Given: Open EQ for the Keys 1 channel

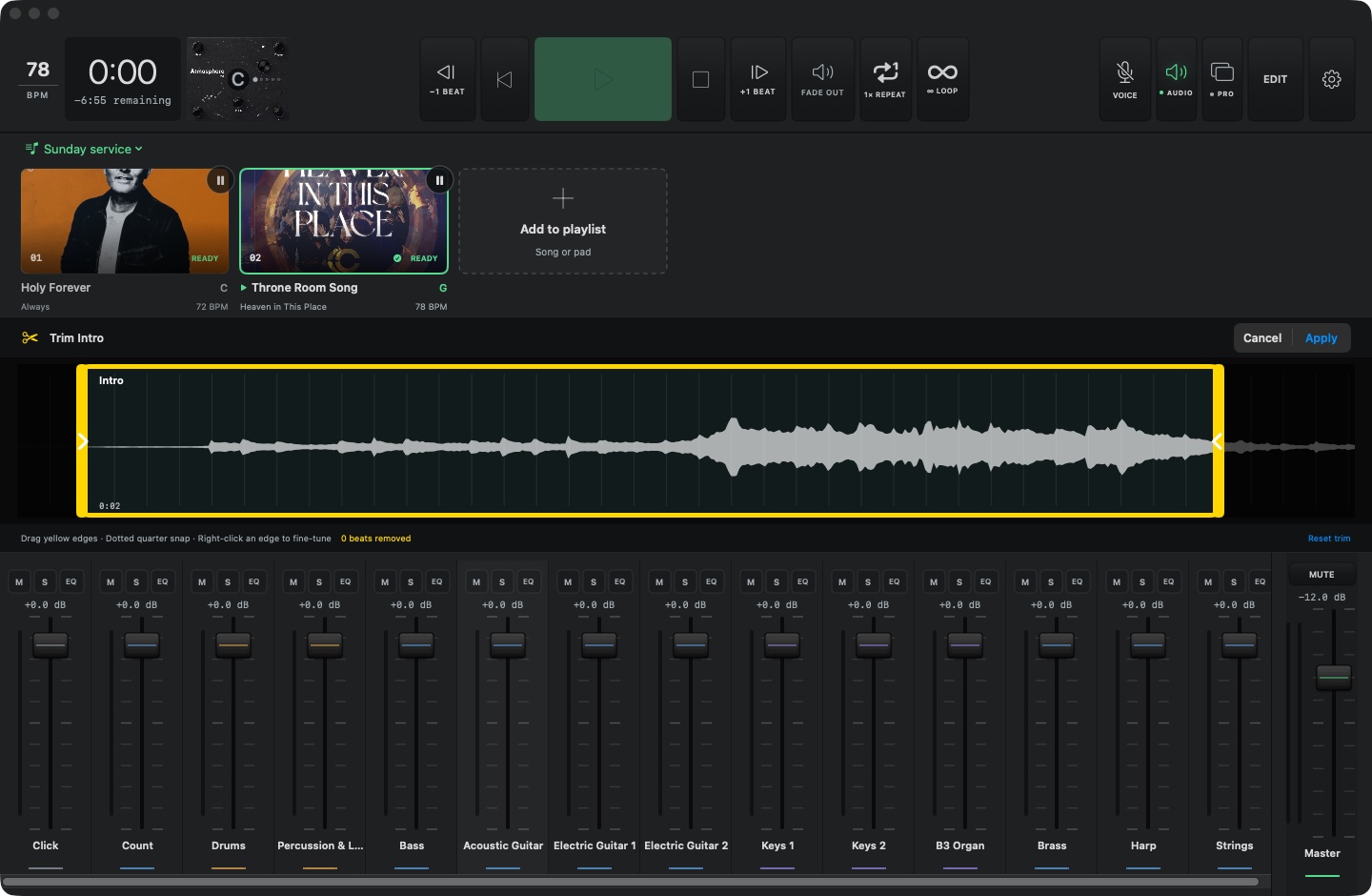Looking at the screenshot, I should 803,581.
